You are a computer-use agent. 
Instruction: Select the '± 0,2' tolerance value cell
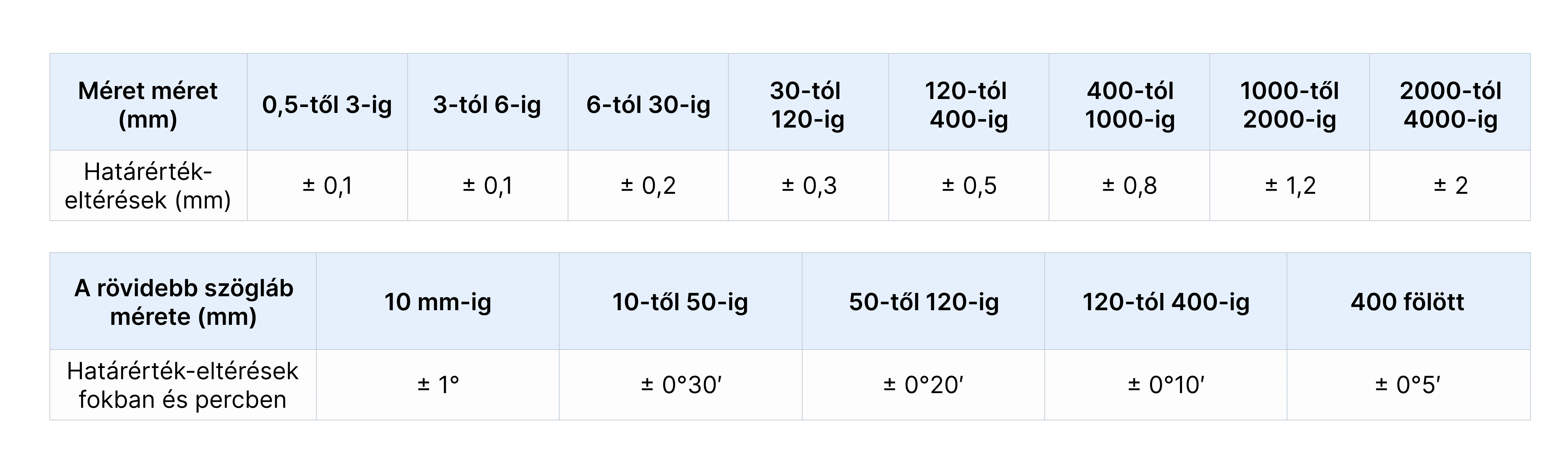click(x=648, y=185)
